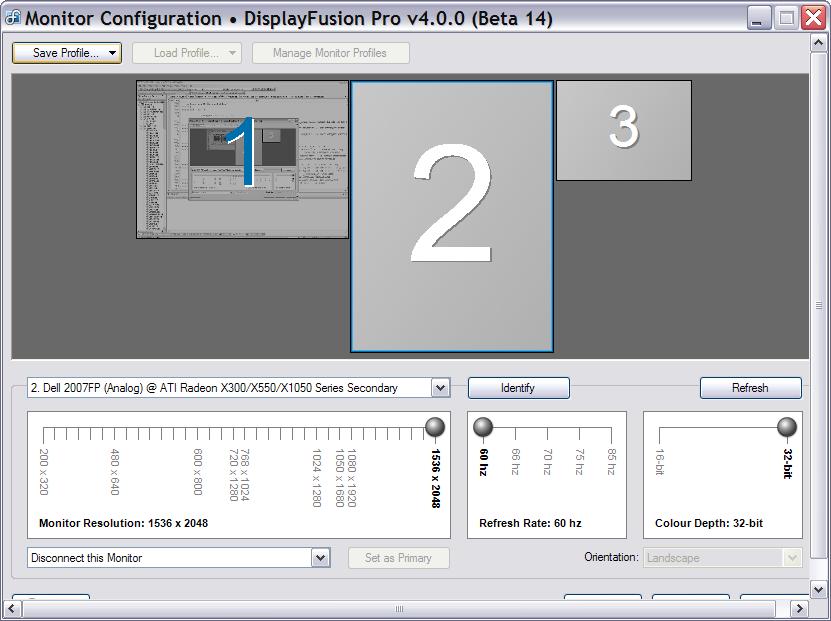Image resolution: width=831 pixels, height=621 pixels.
Task: Click the colour depth slider knob
Action: coord(787,428)
